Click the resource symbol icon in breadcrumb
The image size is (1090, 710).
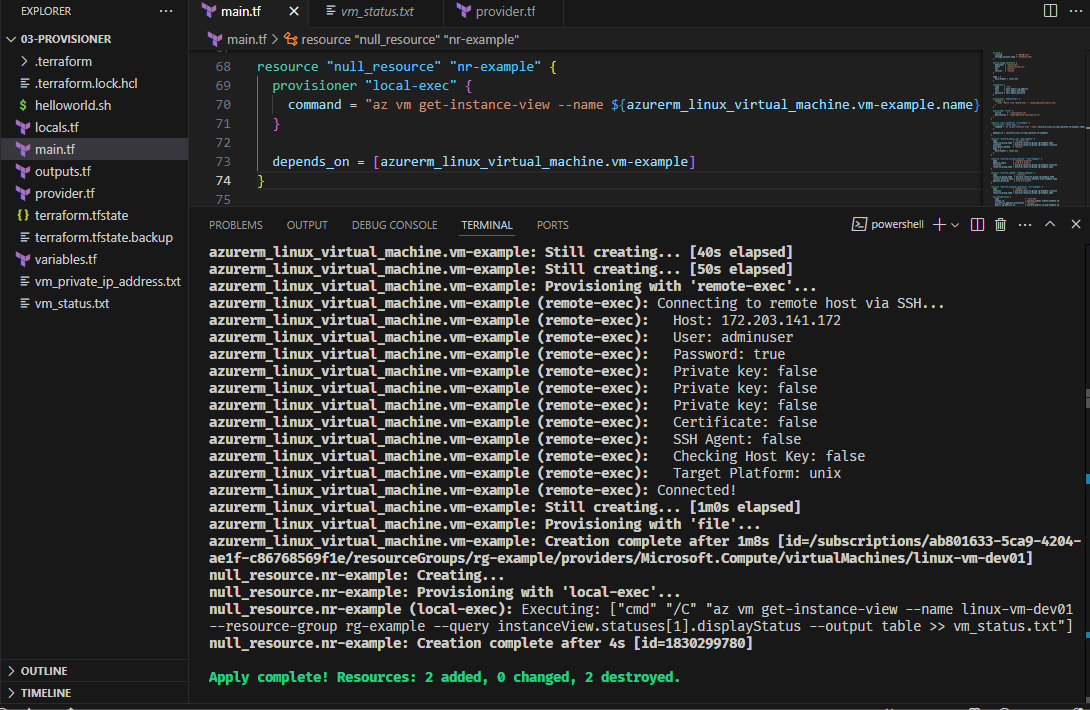(x=291, y=40)
